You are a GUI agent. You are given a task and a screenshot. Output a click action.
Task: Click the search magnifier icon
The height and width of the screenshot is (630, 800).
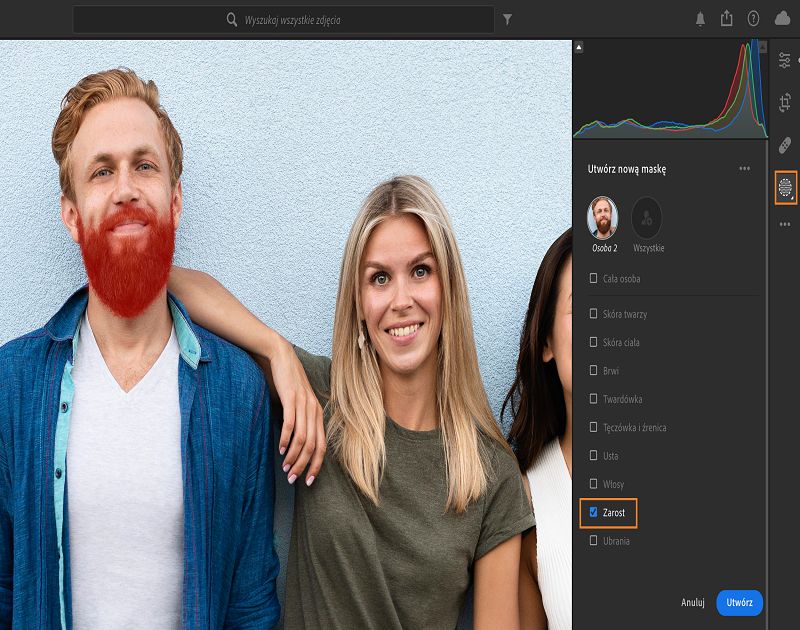tap(232, 20)
